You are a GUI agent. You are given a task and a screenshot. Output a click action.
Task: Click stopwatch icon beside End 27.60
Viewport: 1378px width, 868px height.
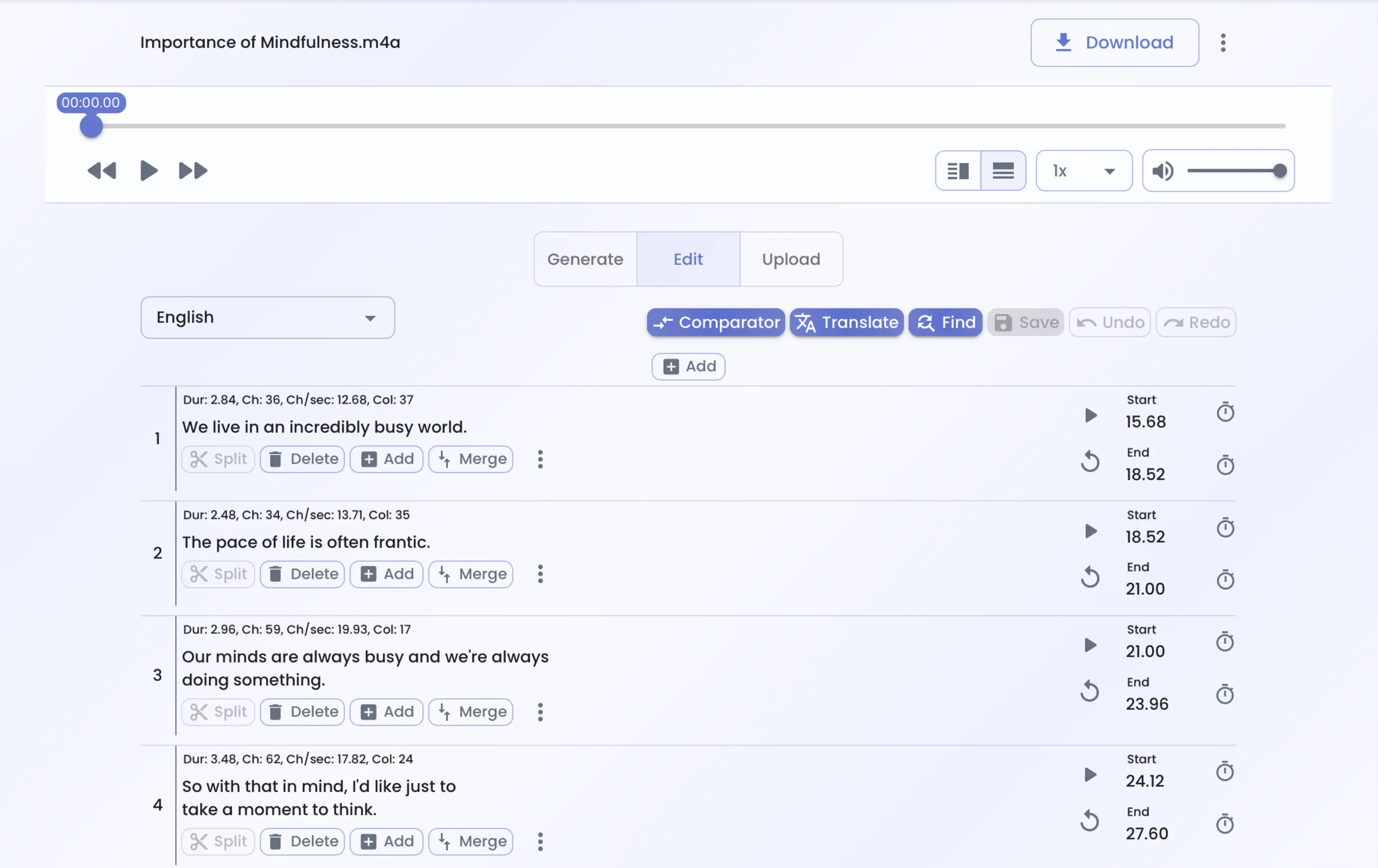(x=1225, y=824)
